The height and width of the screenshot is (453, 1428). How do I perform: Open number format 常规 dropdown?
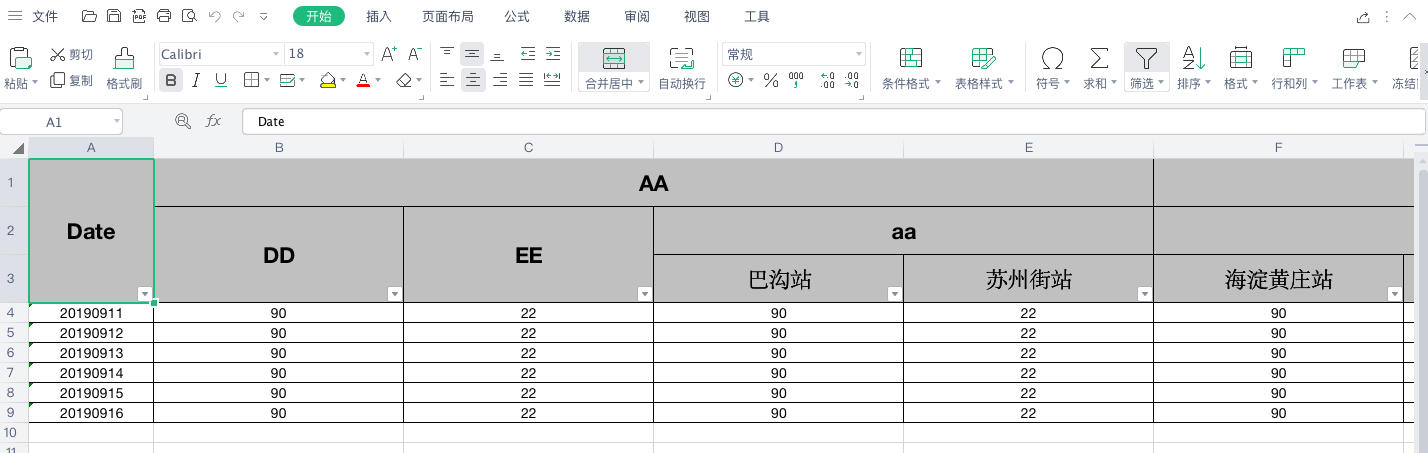click(858, 54)
